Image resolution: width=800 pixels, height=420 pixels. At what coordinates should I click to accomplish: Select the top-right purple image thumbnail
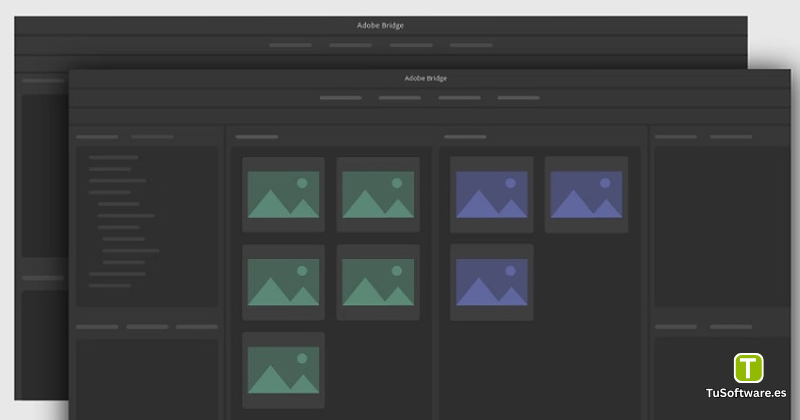click(x=586, y=194)
